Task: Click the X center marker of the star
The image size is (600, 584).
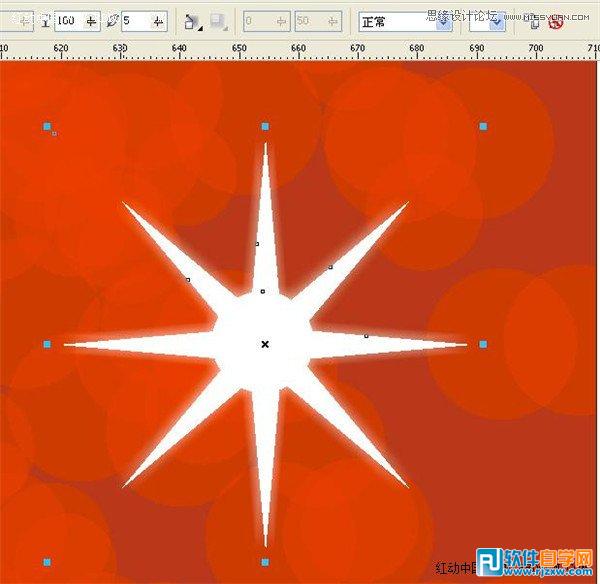Action: point(265,344)
